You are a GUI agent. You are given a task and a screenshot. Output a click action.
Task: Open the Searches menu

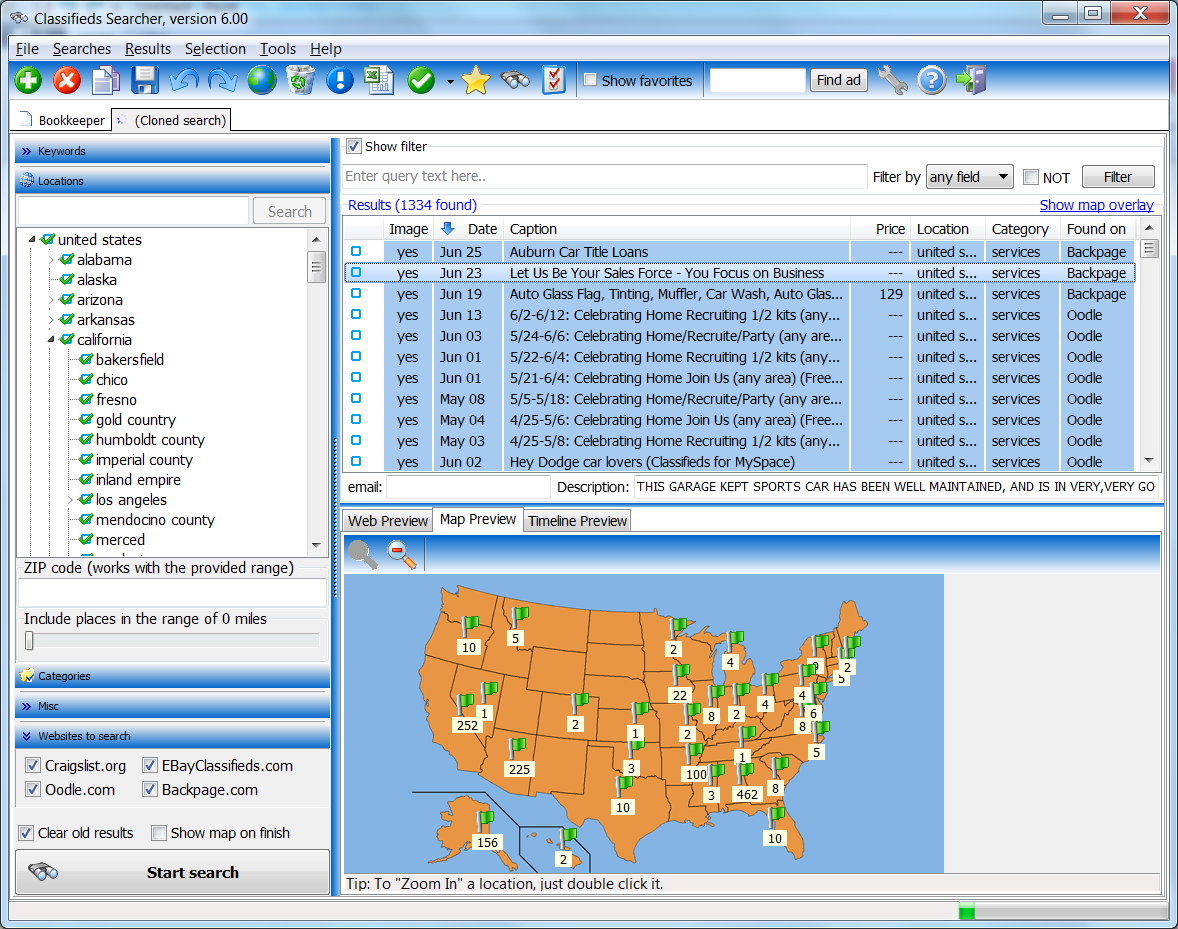pyautogui.click(x=82, y=48)
